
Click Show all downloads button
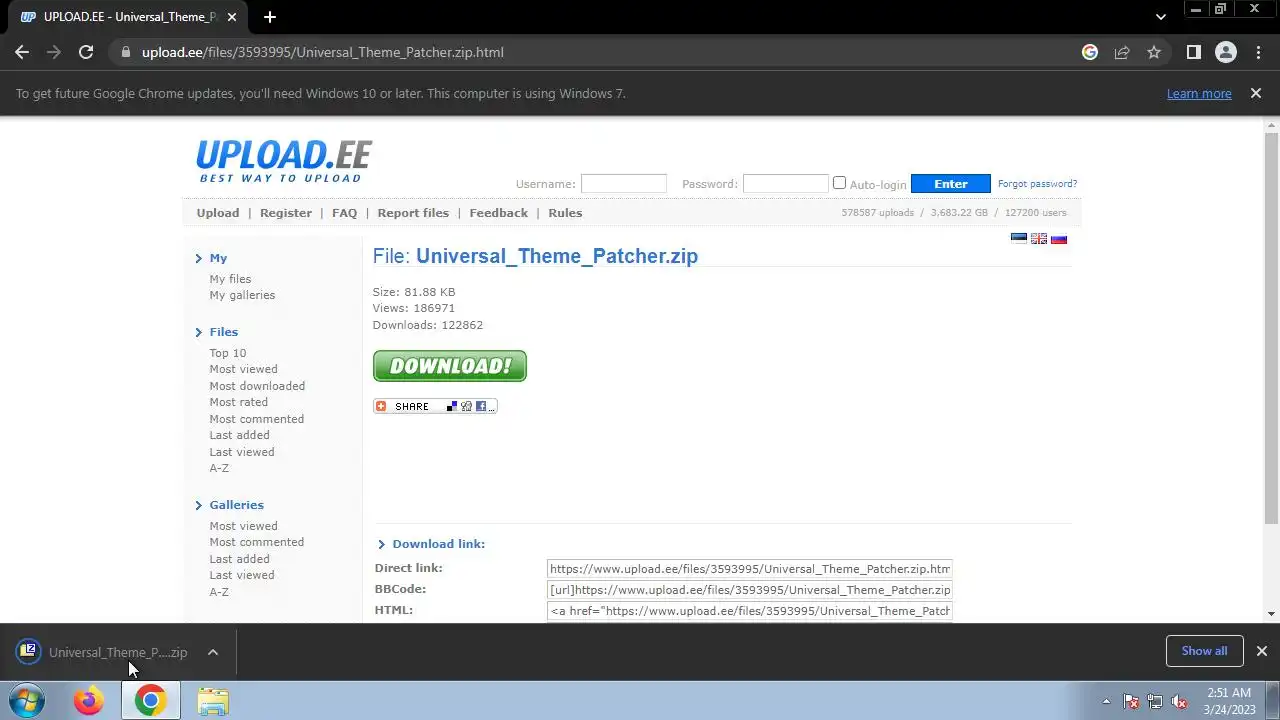[x=1204, y=651]
